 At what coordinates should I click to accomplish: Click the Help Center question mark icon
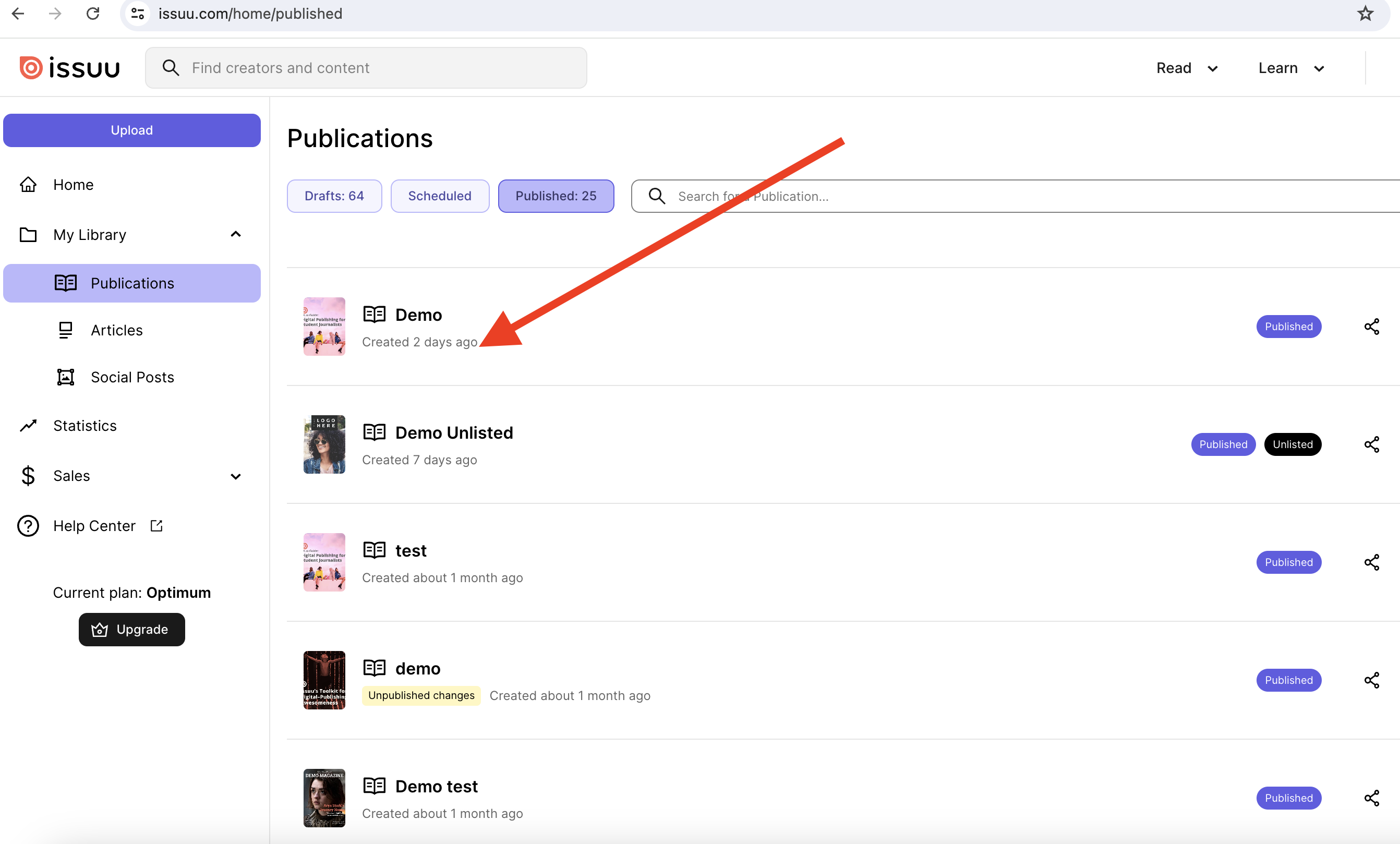tap(28, 526)
